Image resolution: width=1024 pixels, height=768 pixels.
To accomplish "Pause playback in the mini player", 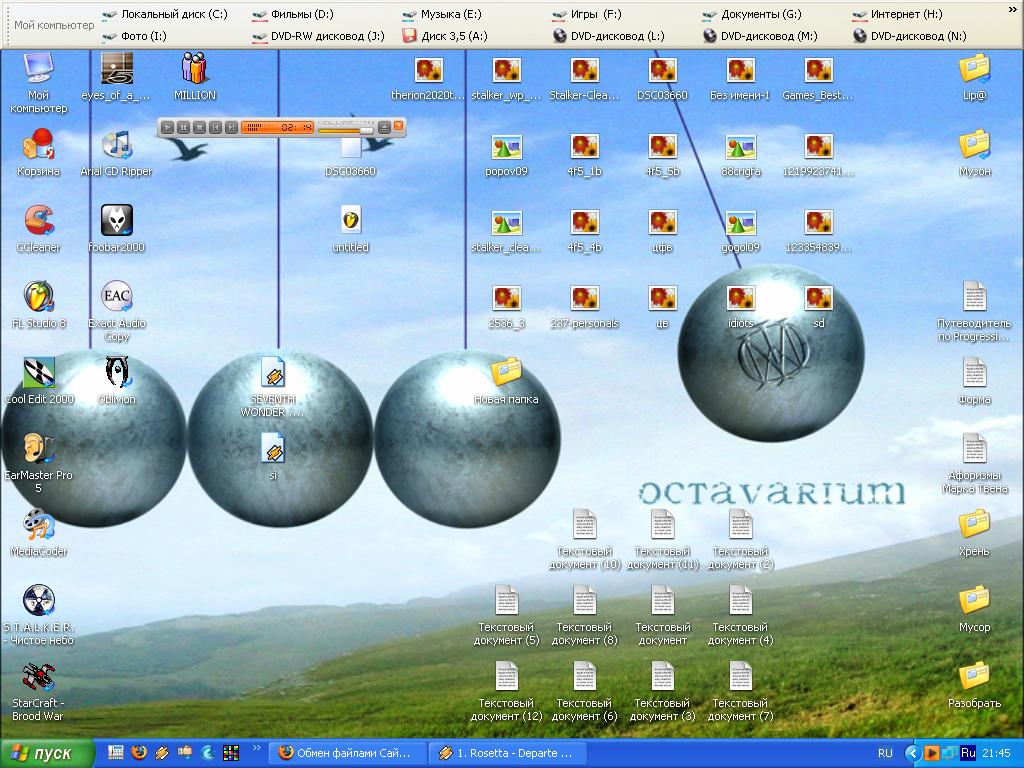I will point(184,127).
